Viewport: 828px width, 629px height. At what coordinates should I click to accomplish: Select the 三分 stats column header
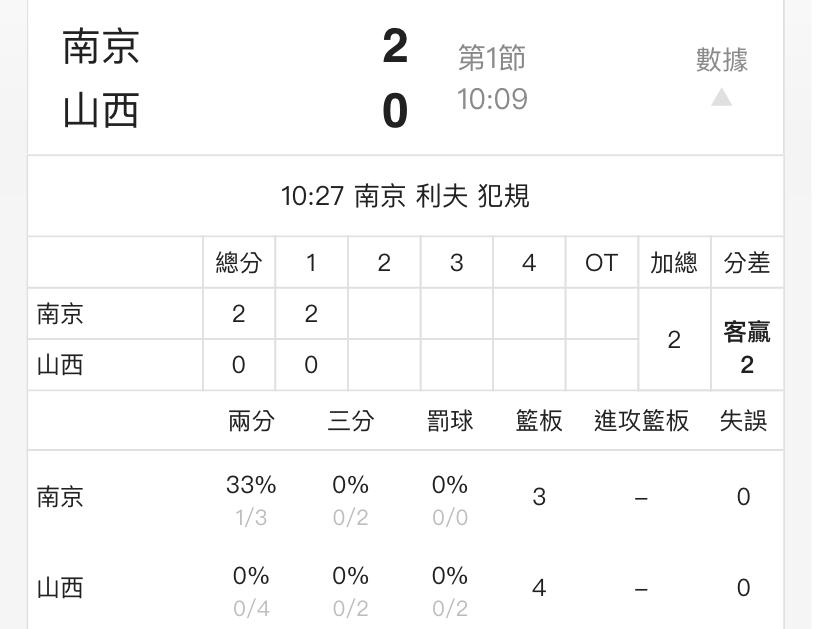(351, 421)
